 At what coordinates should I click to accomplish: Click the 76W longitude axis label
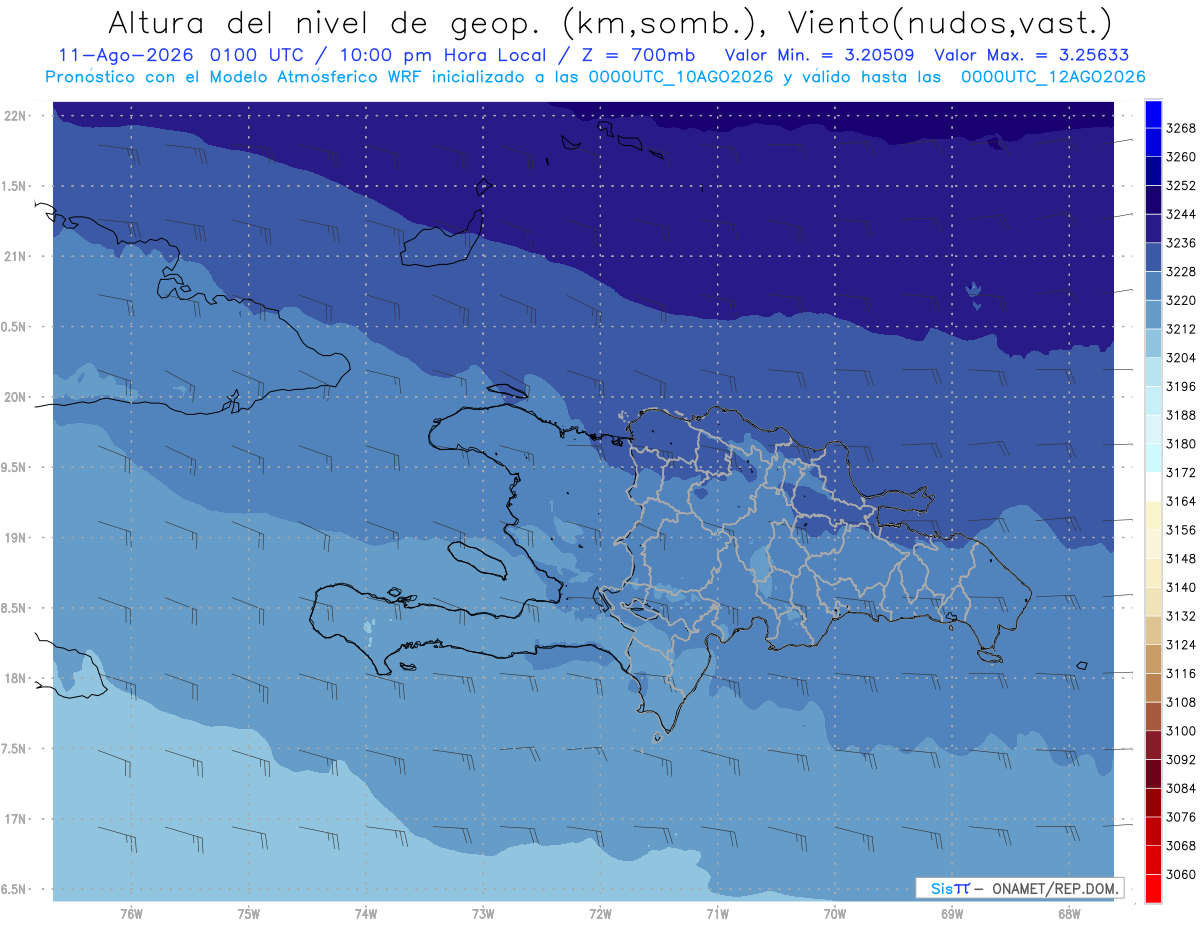(131, 914)
